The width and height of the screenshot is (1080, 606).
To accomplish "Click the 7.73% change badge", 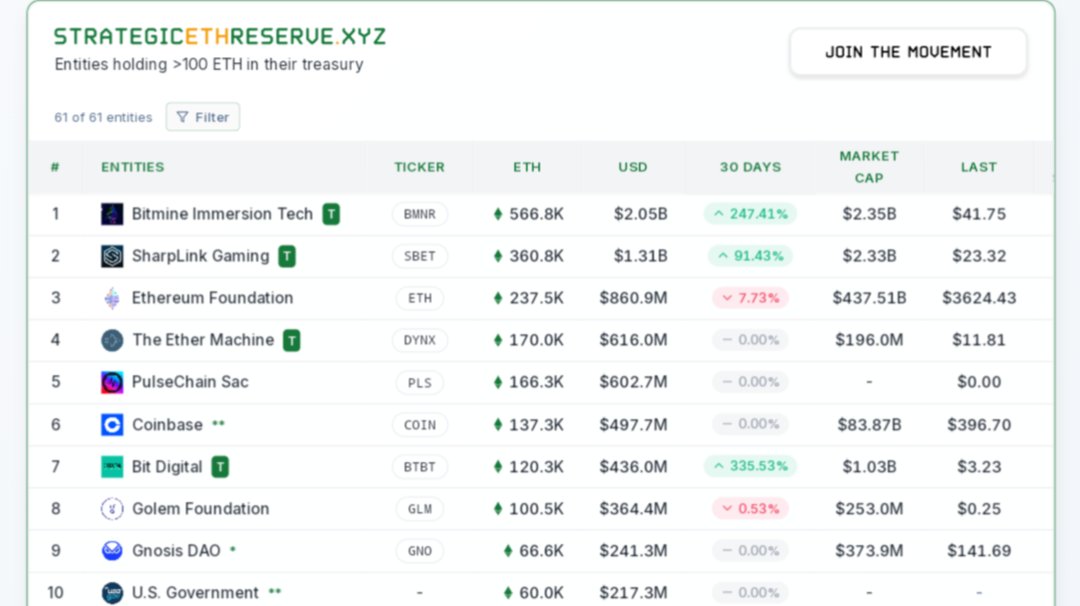I will tap(750, 298).
